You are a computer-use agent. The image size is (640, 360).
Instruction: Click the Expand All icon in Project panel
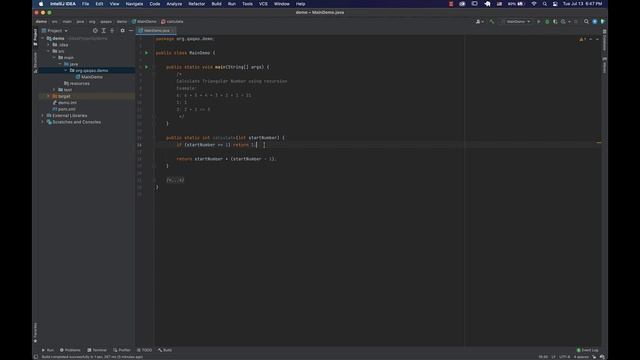(x=104, y=31)
